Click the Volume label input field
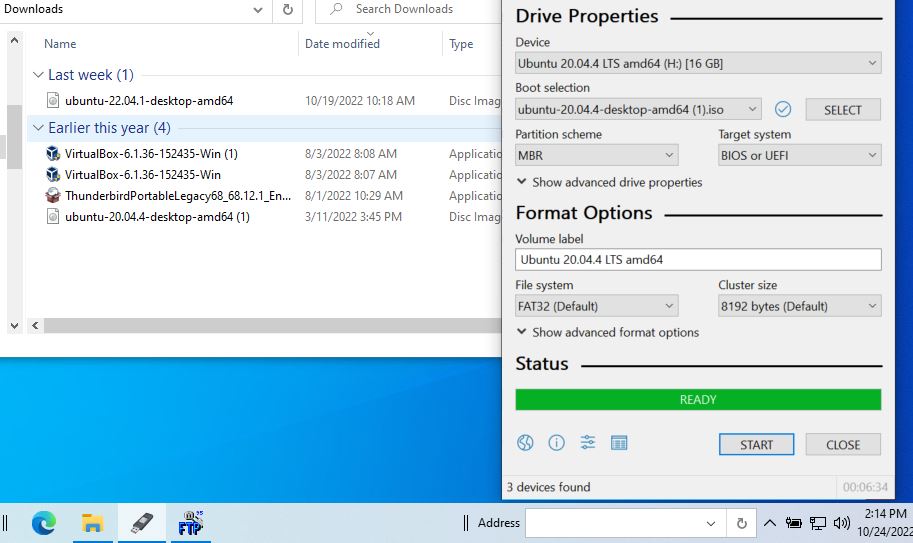 click(x=698, y=260)
